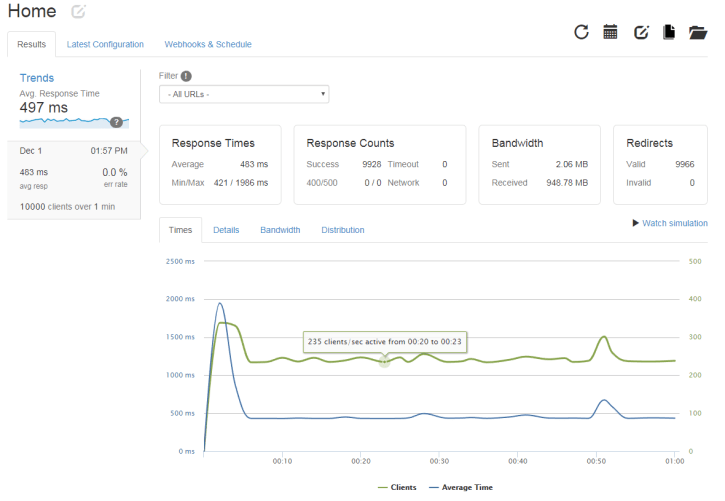Click the Trends link in sidebar
Image resolution: width=725 pixels, height=501 pixels.
[x=37, y=78]
